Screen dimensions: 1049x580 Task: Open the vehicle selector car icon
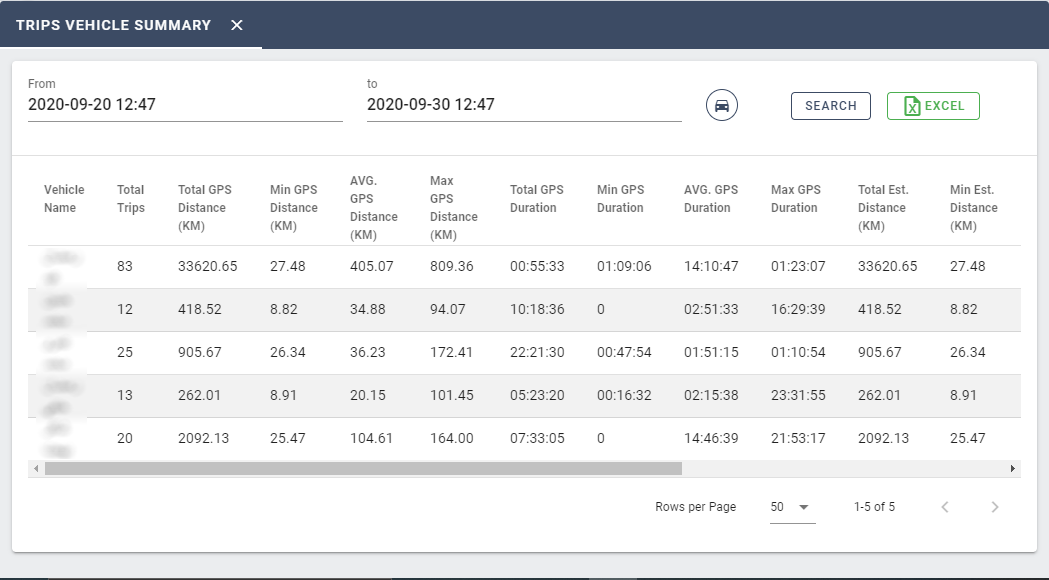(722, 105)
